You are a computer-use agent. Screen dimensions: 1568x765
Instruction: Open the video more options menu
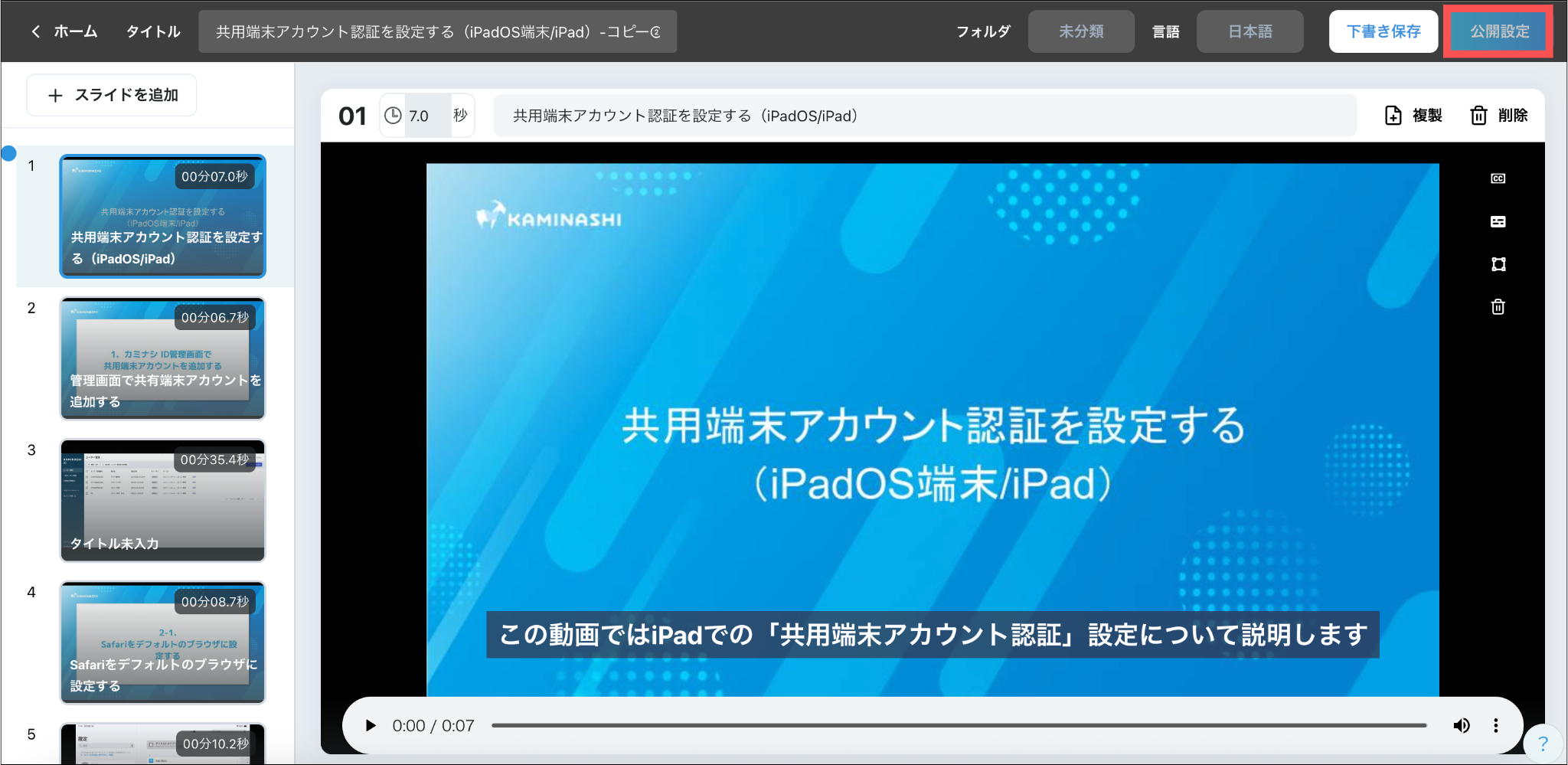(x=1496, y=725)
